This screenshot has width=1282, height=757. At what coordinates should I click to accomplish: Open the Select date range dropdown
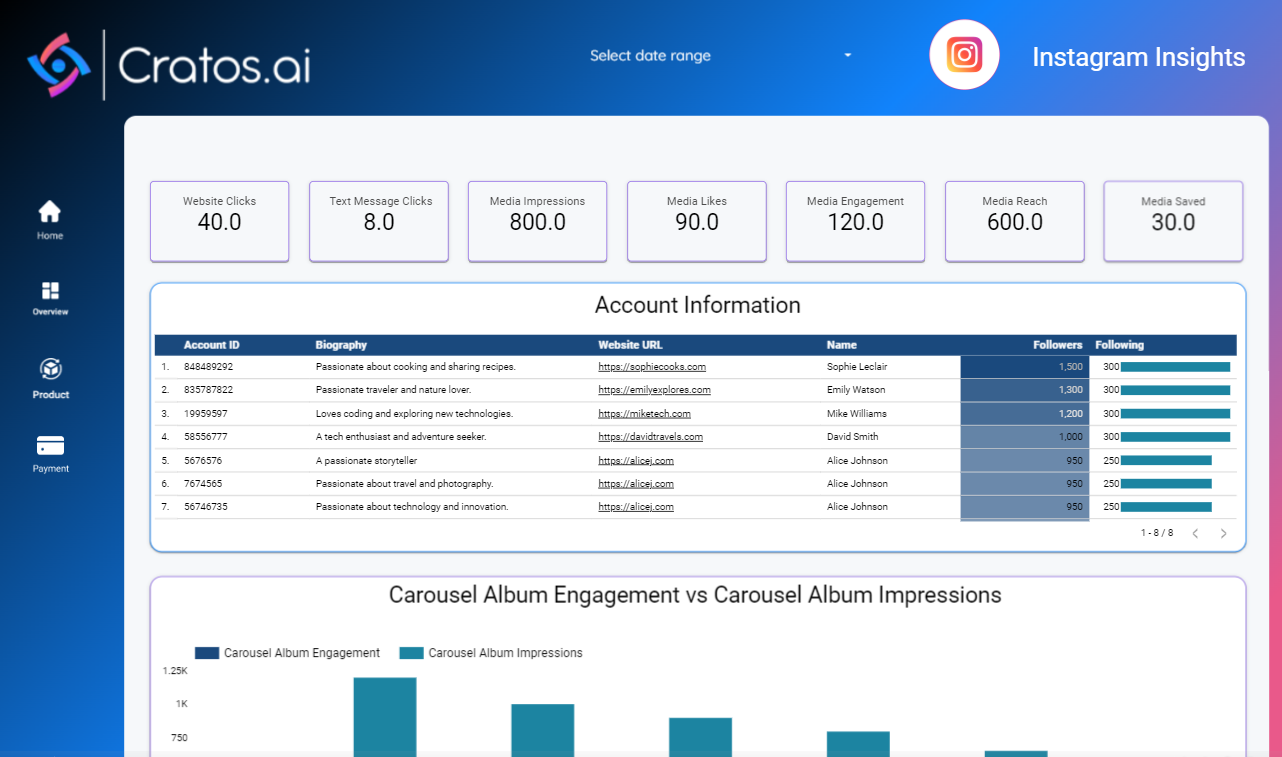click(x=720, y=56)
